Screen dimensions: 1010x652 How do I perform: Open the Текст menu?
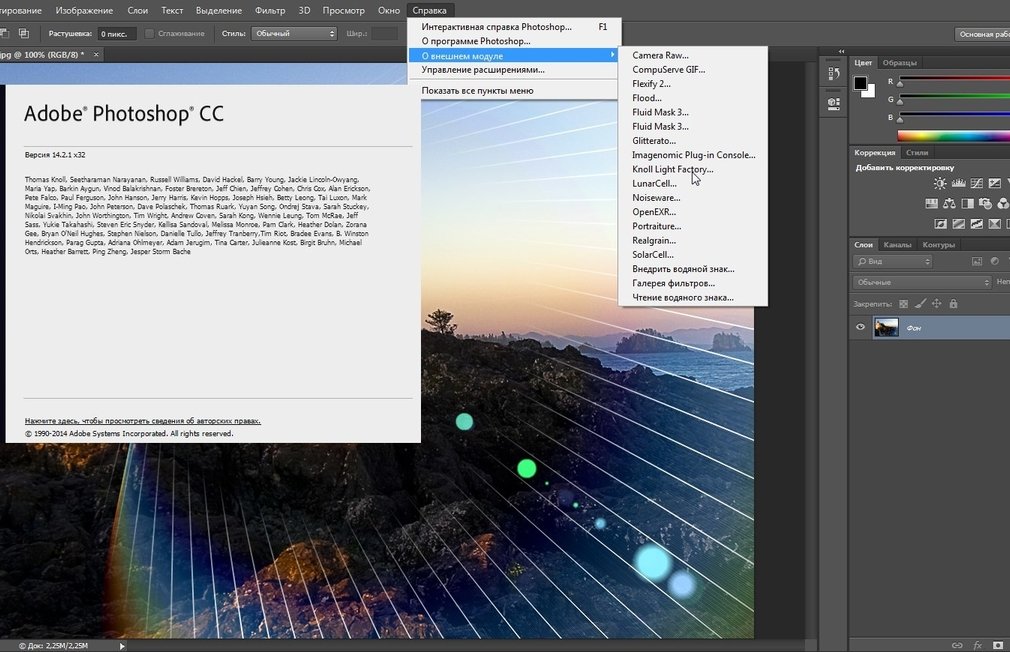tap(172, 10)
